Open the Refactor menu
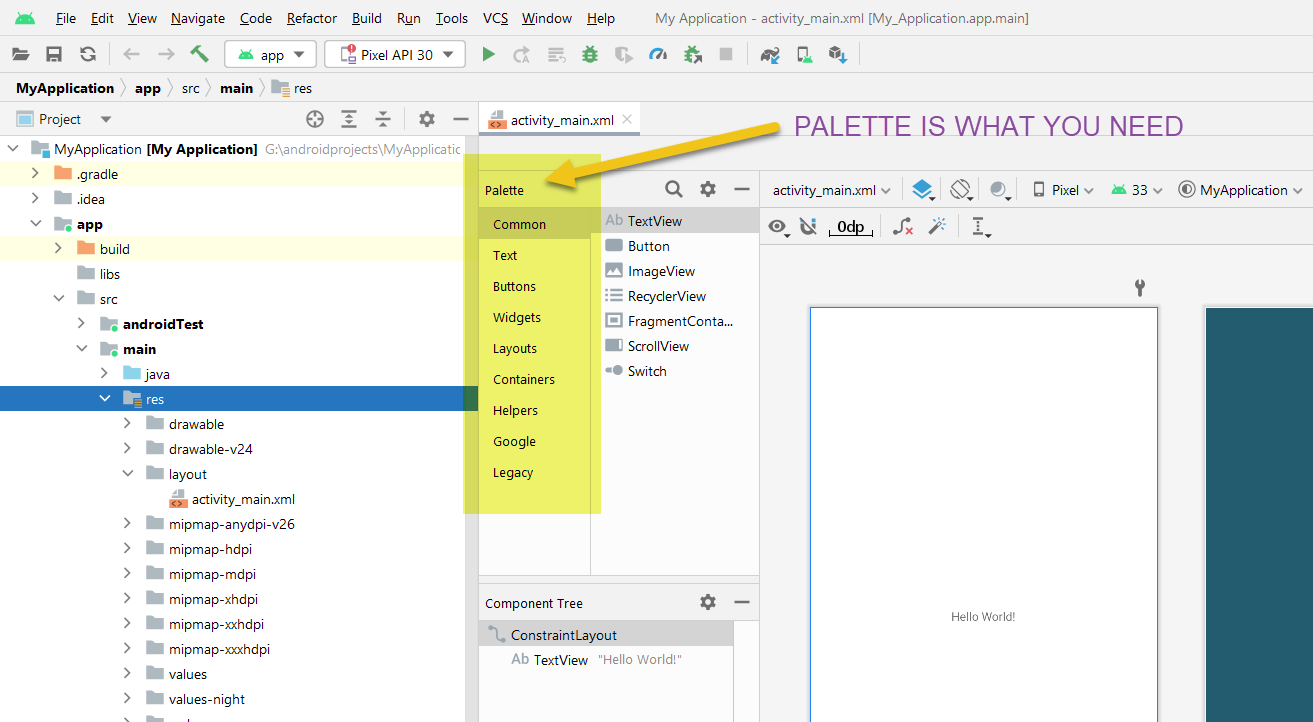 (312, 18)
